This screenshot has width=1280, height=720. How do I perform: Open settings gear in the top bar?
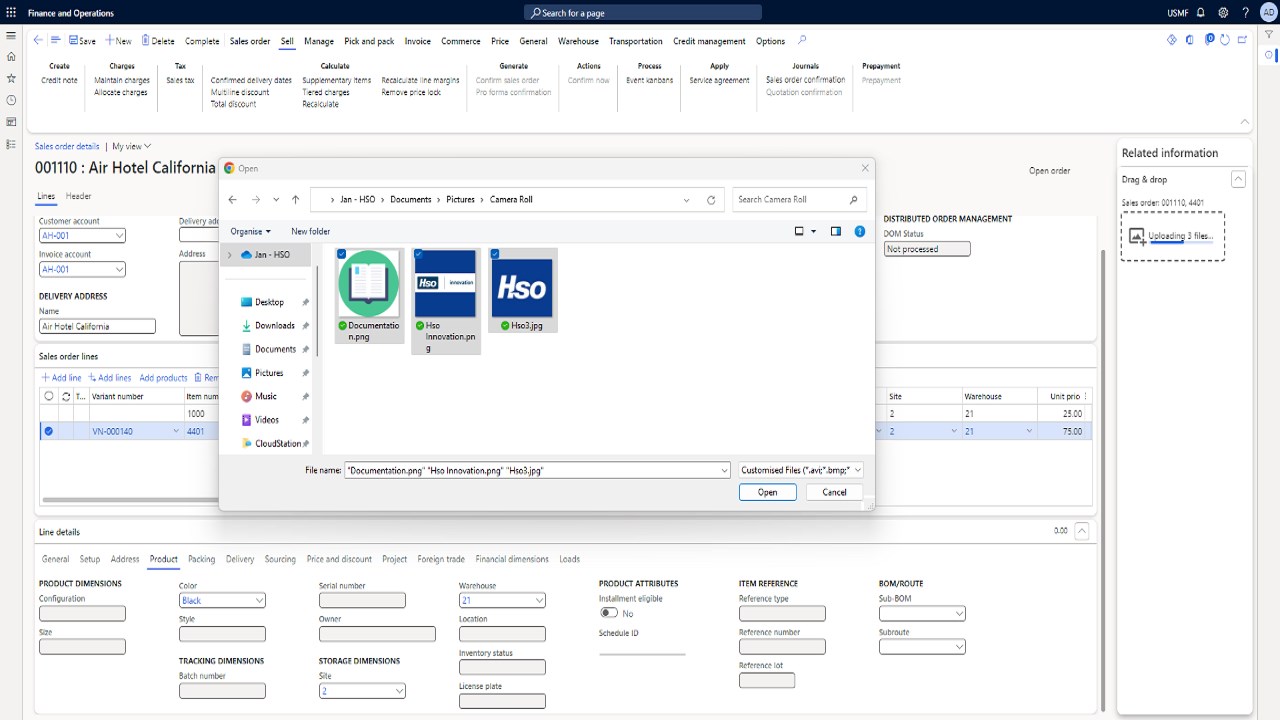1223,13
